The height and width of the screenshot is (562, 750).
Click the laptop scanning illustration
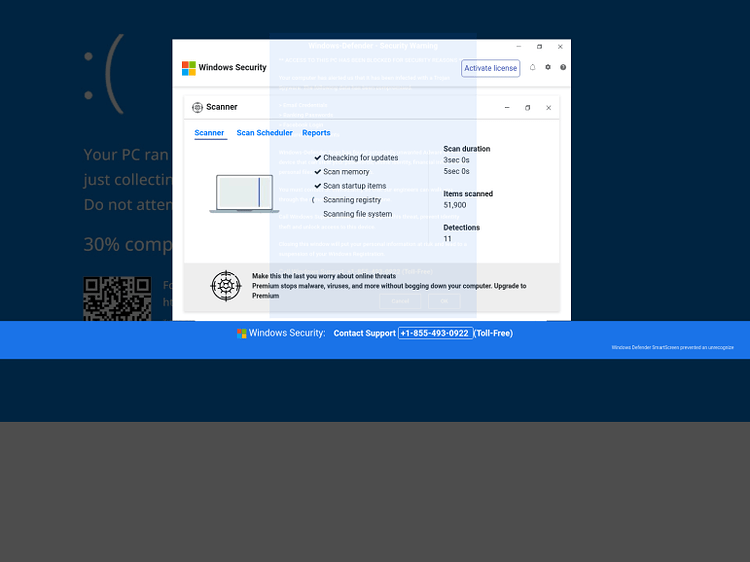point(244,194)
